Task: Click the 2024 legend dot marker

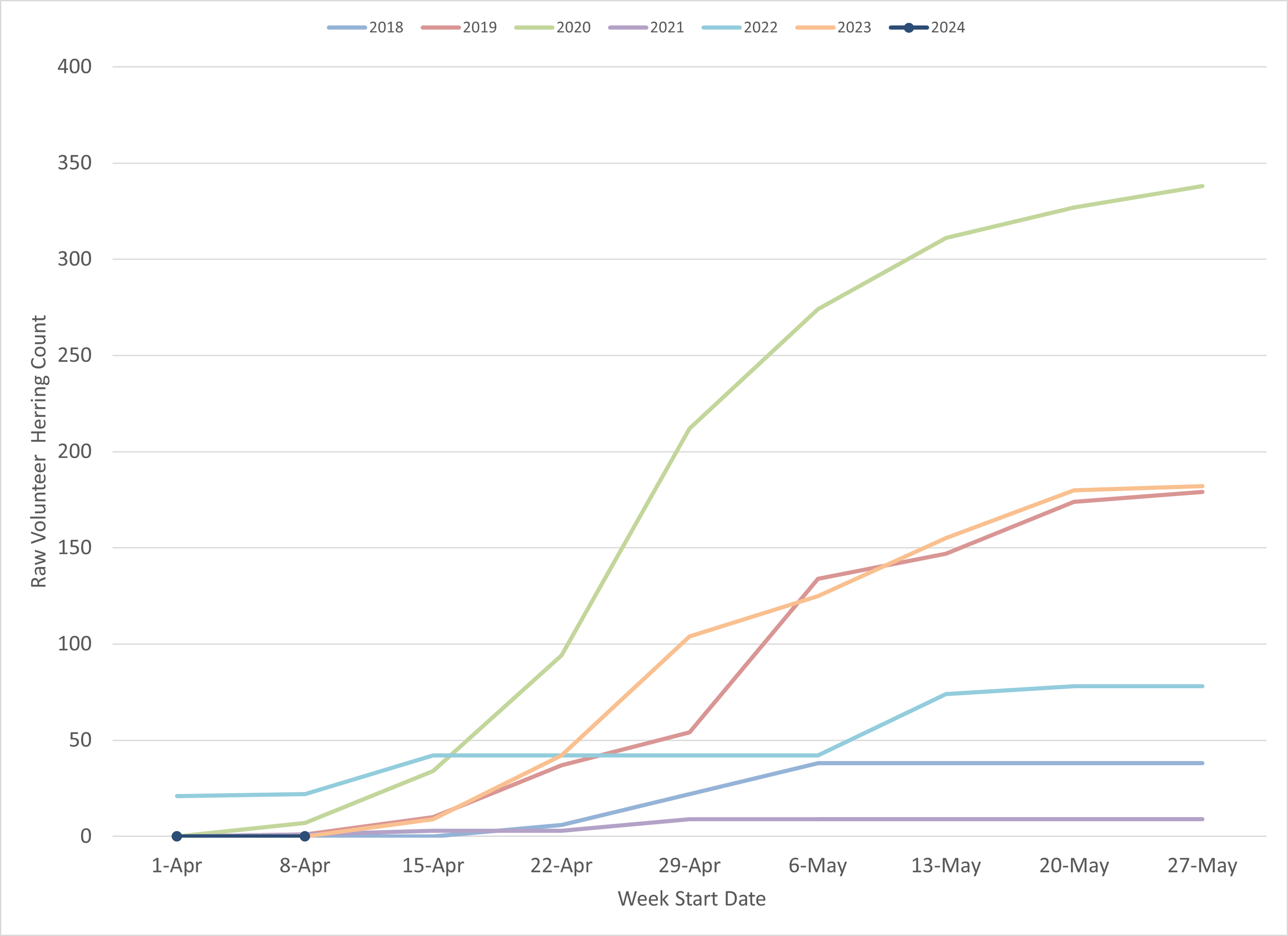Action: pyautogui.click(x=908, y=27)
